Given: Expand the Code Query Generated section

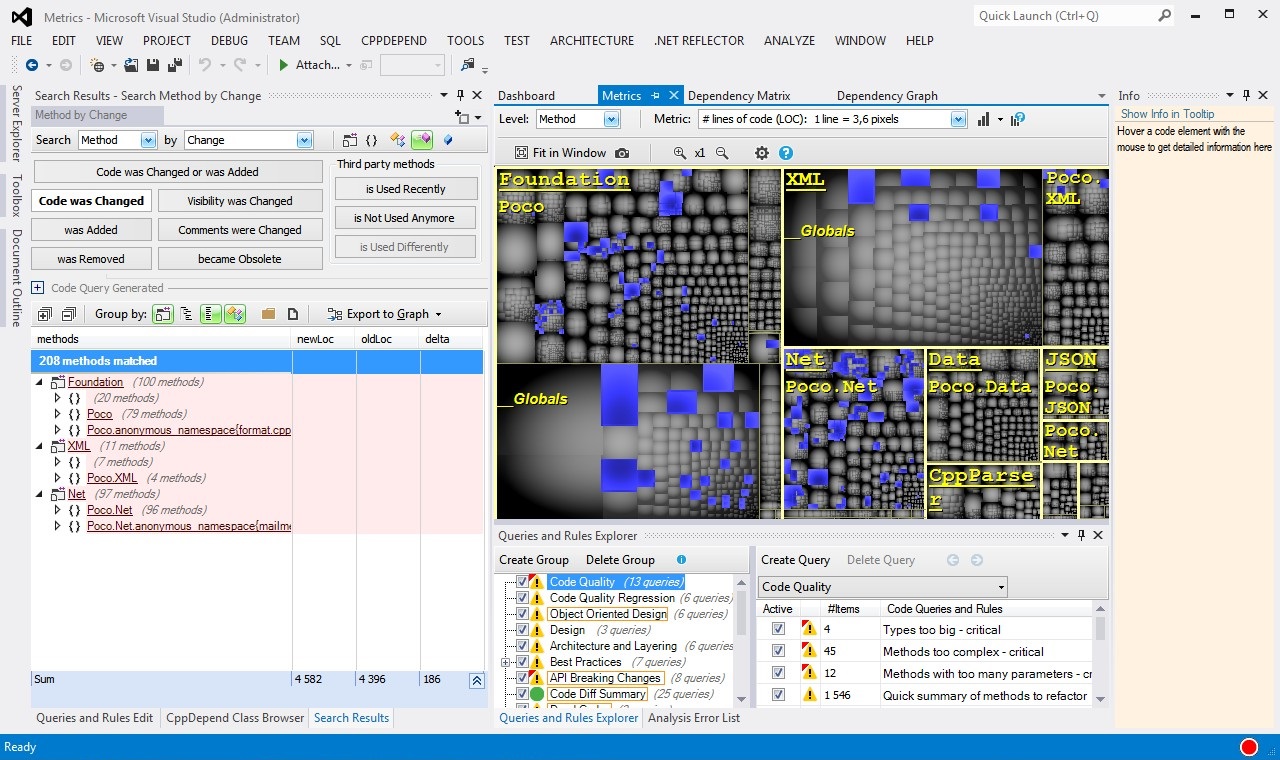Looking at the screenshot, I should [x=38, y=288].
